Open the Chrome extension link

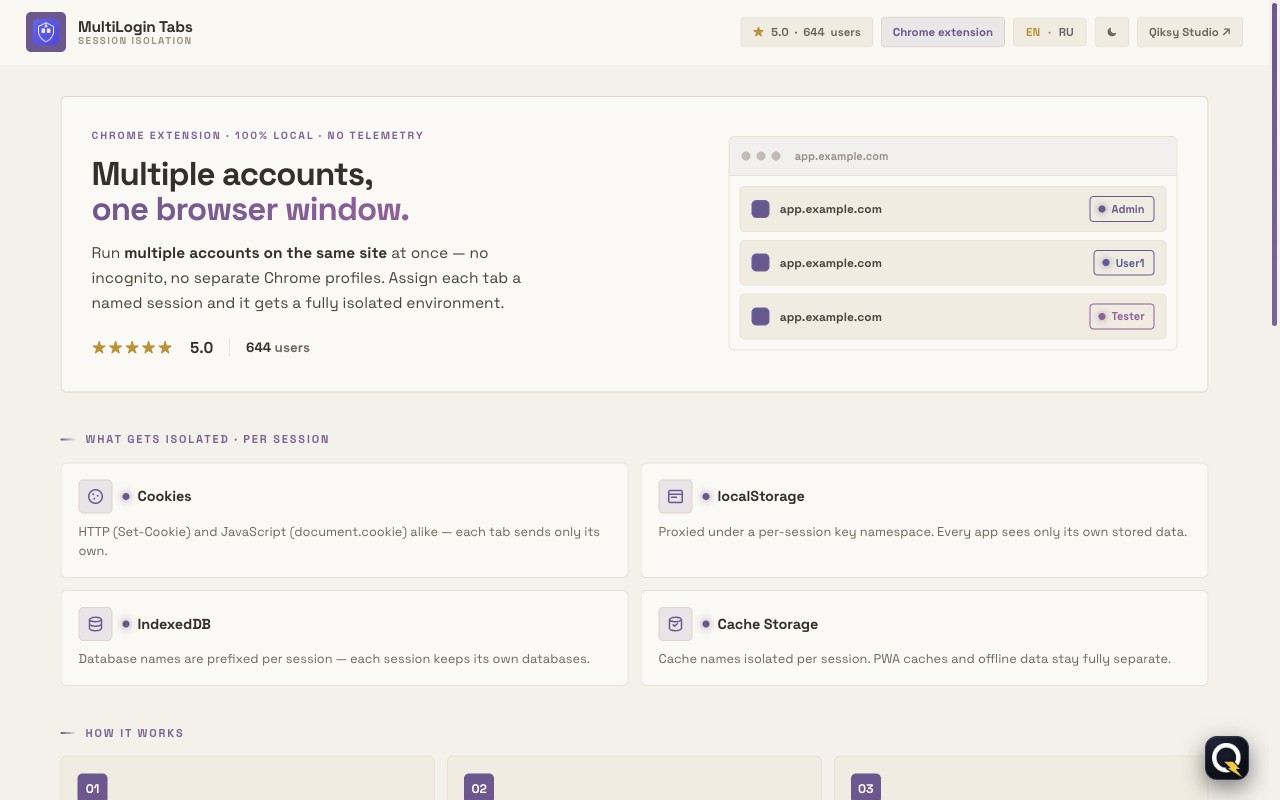[x=943, y=32]
